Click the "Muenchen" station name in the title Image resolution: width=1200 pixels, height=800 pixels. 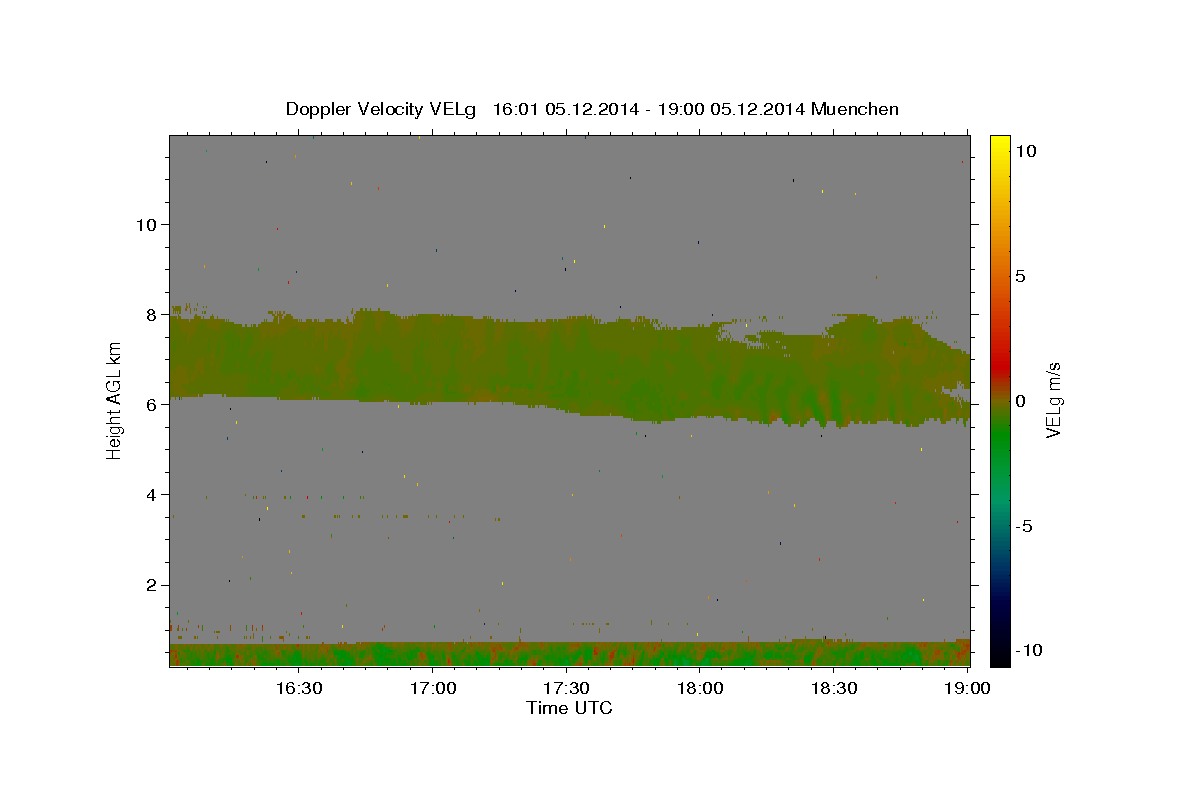click(x=855, y=109)
